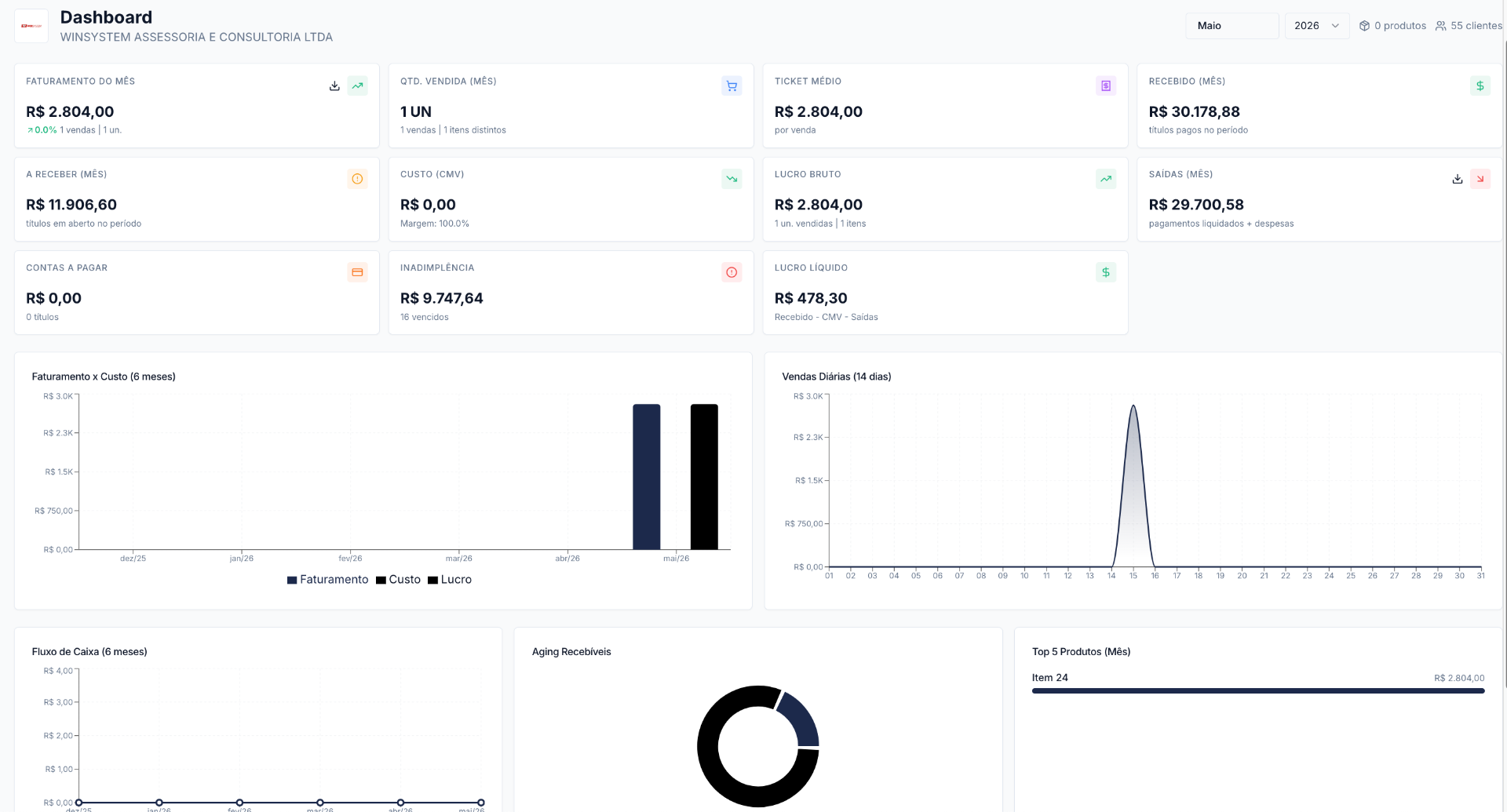1507x812 pixels.
Task: Click the R$ 30.178,88 received value
Action: click(x=1195, y=112)
